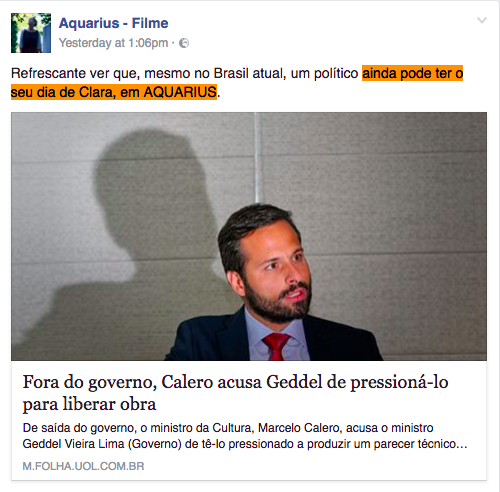
Task: Open the article preview photo of the man
Action: [249, 236]
